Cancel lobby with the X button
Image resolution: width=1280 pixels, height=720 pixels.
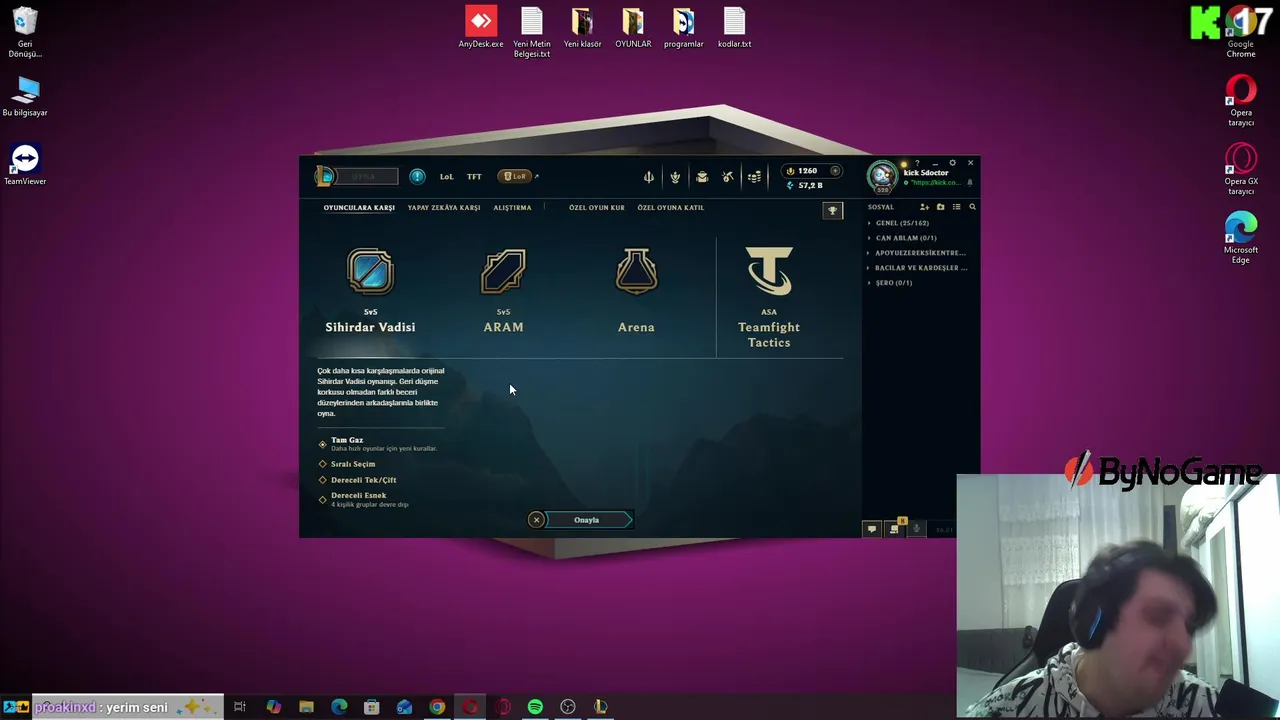(536, 520)
